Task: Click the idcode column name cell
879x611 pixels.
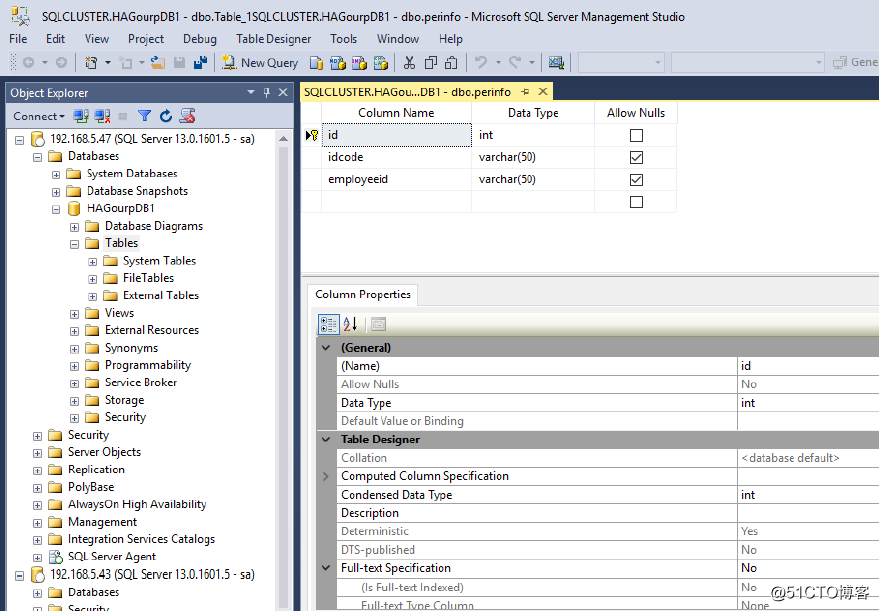Action: [396, 158]
